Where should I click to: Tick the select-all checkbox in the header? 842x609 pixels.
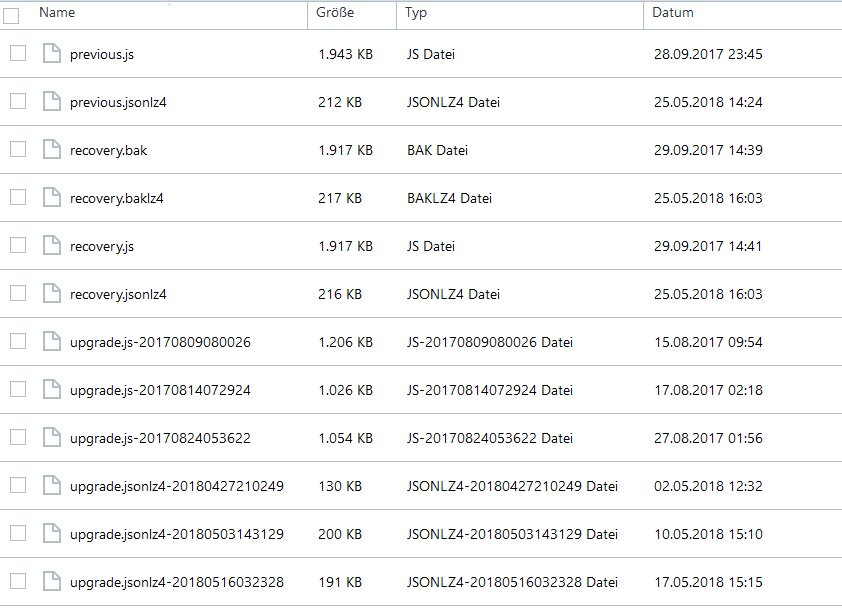(x=12, y=15)
